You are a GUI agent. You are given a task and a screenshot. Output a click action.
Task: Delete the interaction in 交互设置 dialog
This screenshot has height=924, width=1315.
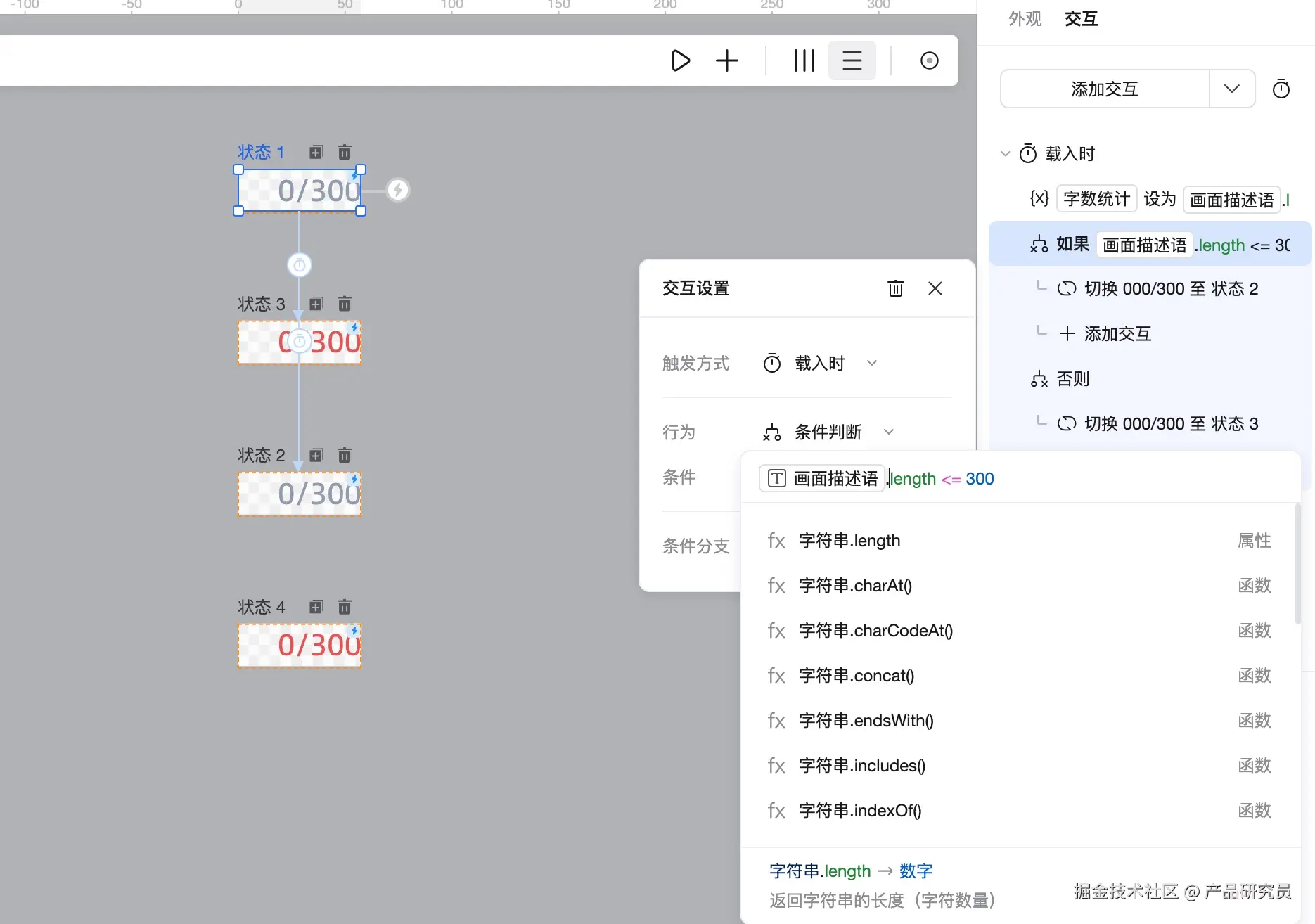(x=896, y=288)
